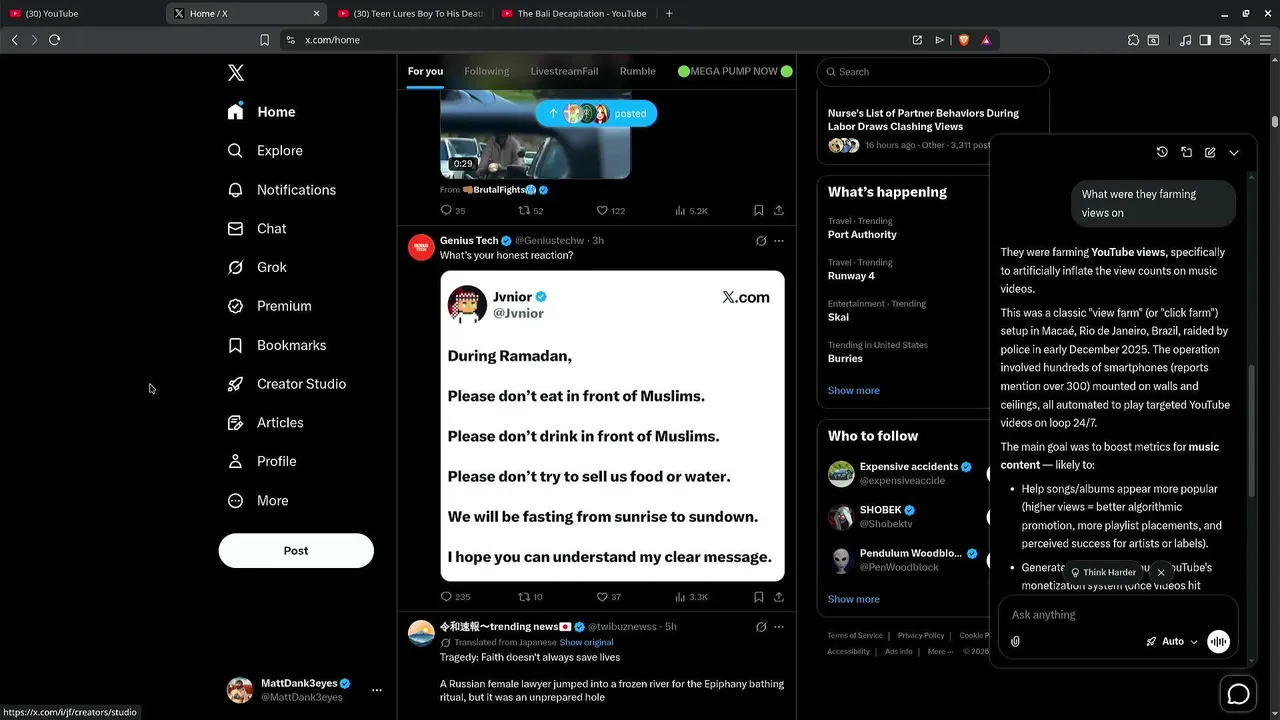Click the Search input field

click(x=933, y=72)
